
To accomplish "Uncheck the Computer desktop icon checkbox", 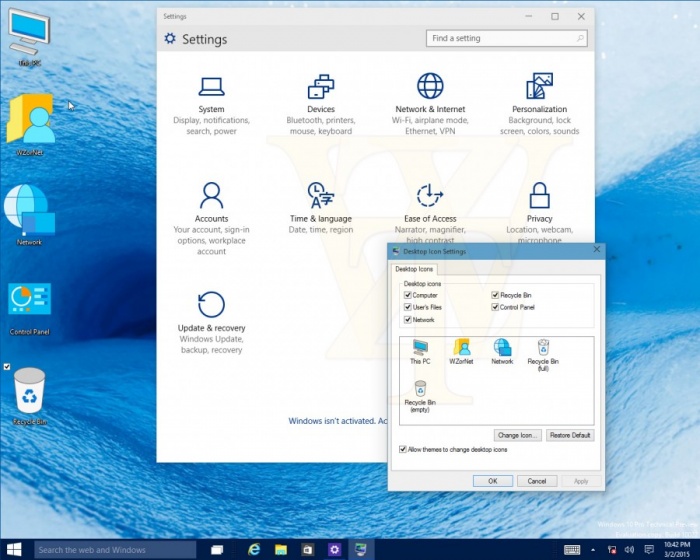I will click(408, 296).
